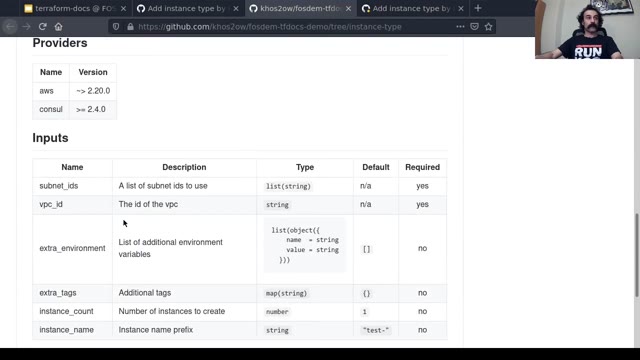640x360 pixels.
Task: Go to the browser home page icon
Action: (58, 27)
